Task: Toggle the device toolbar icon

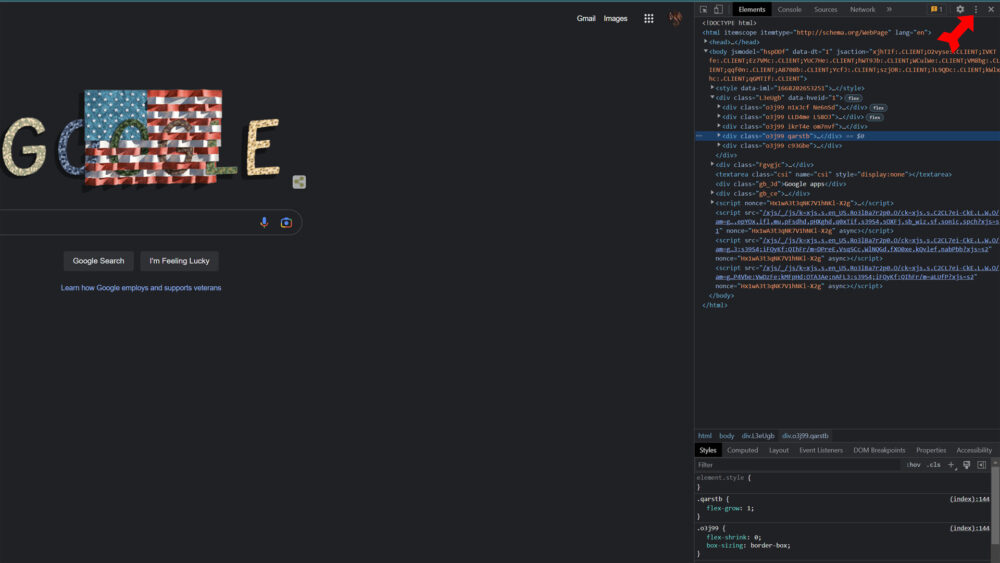Action: point(718,9)
